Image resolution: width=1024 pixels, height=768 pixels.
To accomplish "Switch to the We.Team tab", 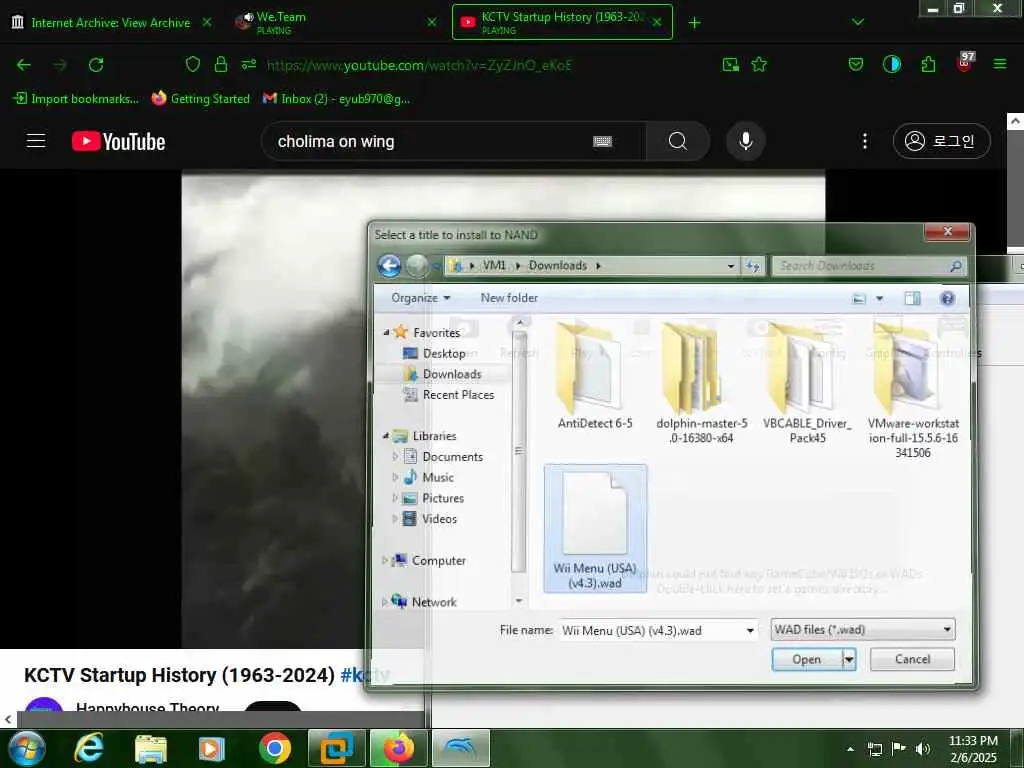I will [x=336, y=22].
